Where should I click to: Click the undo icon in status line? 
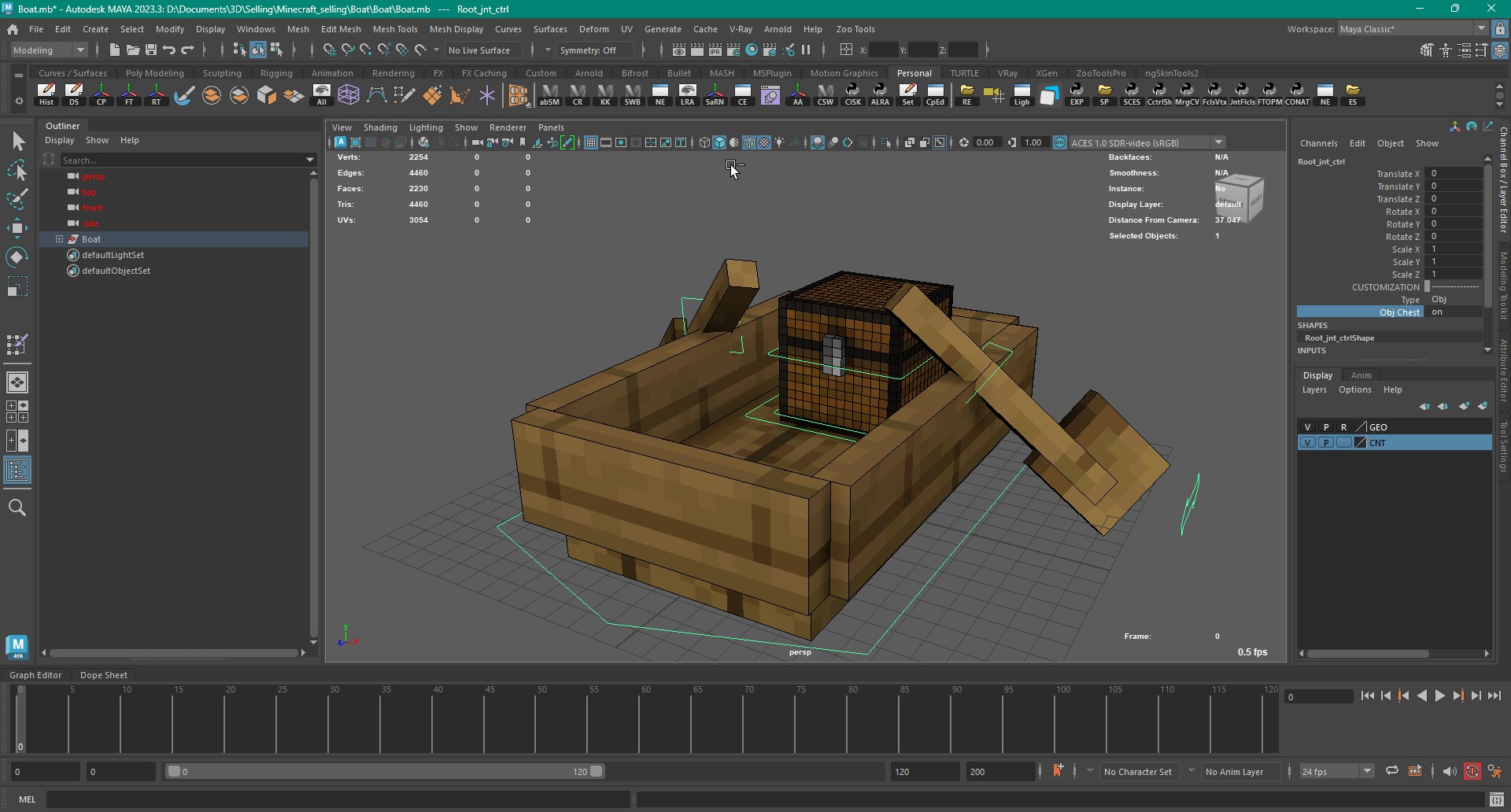click(169, 50)
